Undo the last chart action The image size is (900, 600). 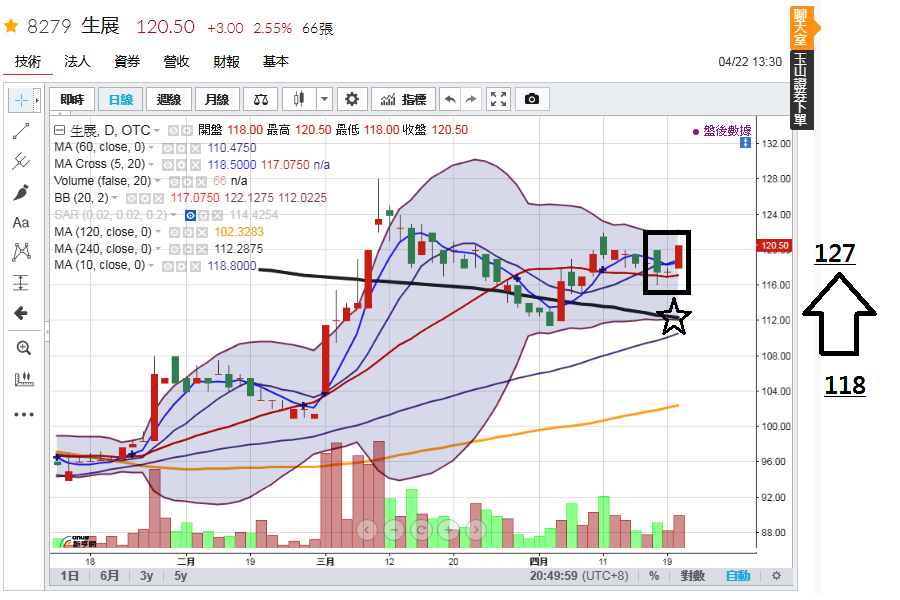coord(451,99)
